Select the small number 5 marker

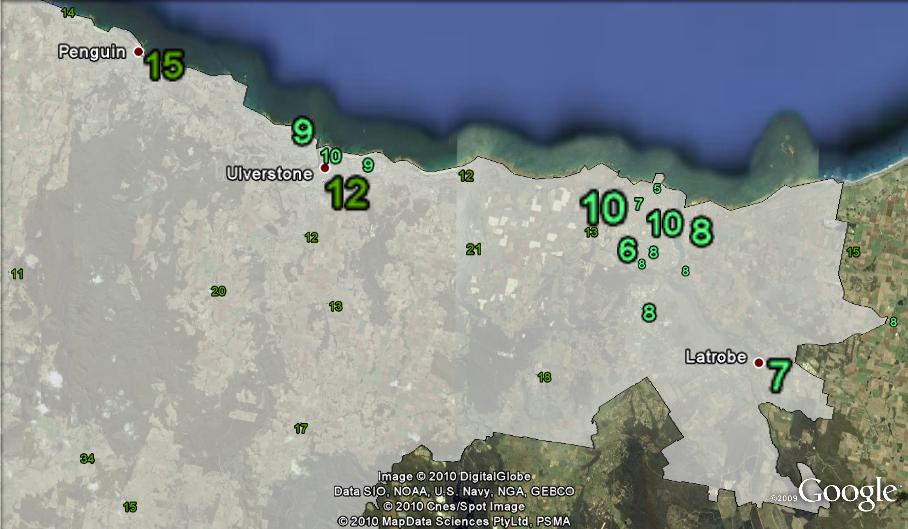(x=657, y=189)
